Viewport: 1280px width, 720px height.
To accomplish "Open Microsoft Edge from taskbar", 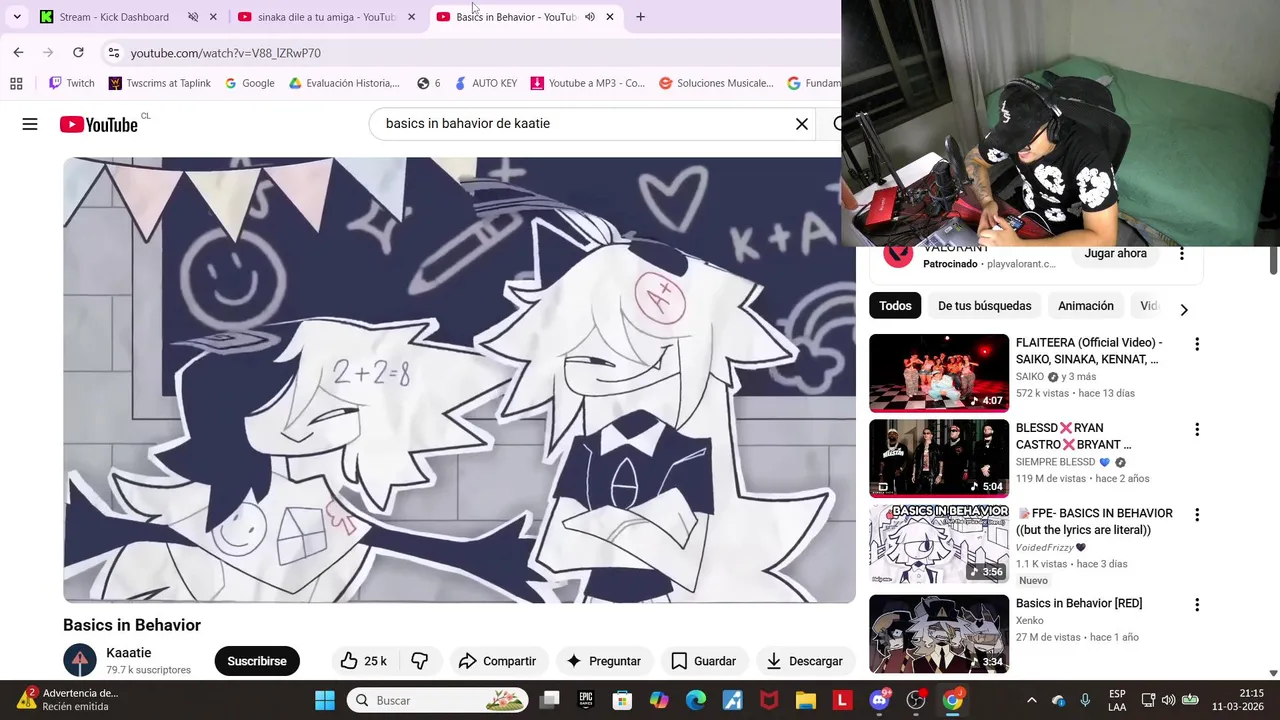I will click(696, 700).
